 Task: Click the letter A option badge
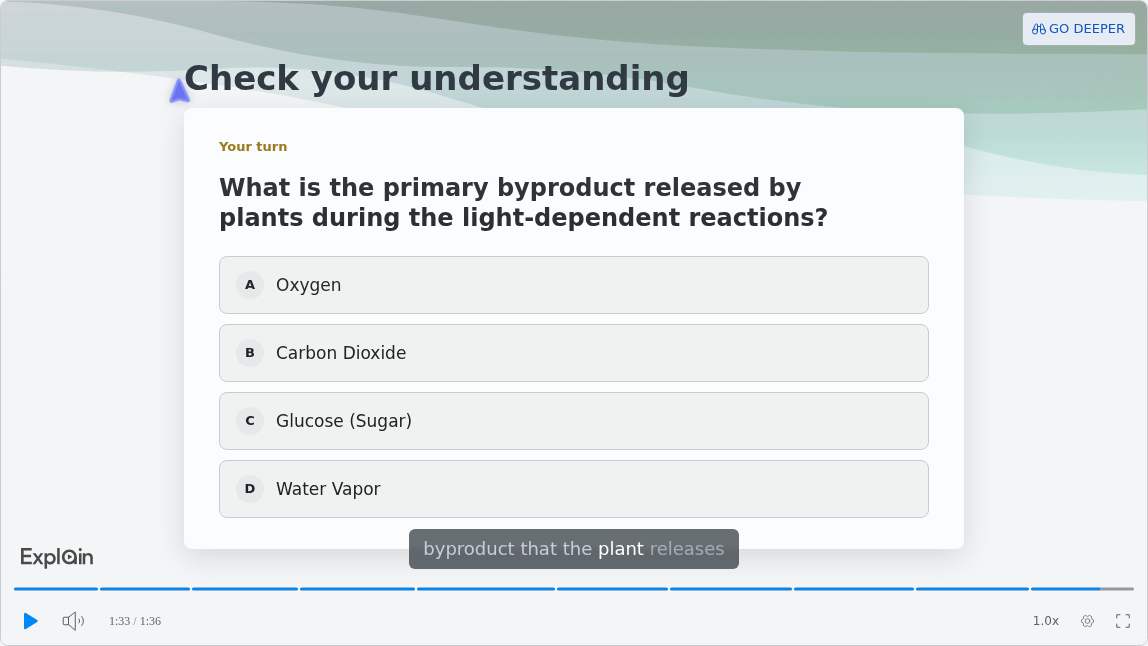(x=250, y=285)
